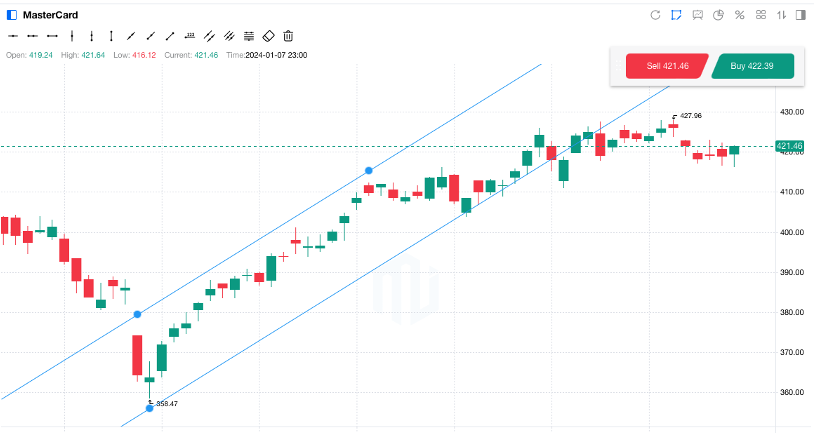The image size is (826, 433).
Task: Toggle the drawing tools icon
Action: pyautogui.click(x=676, y=15)
